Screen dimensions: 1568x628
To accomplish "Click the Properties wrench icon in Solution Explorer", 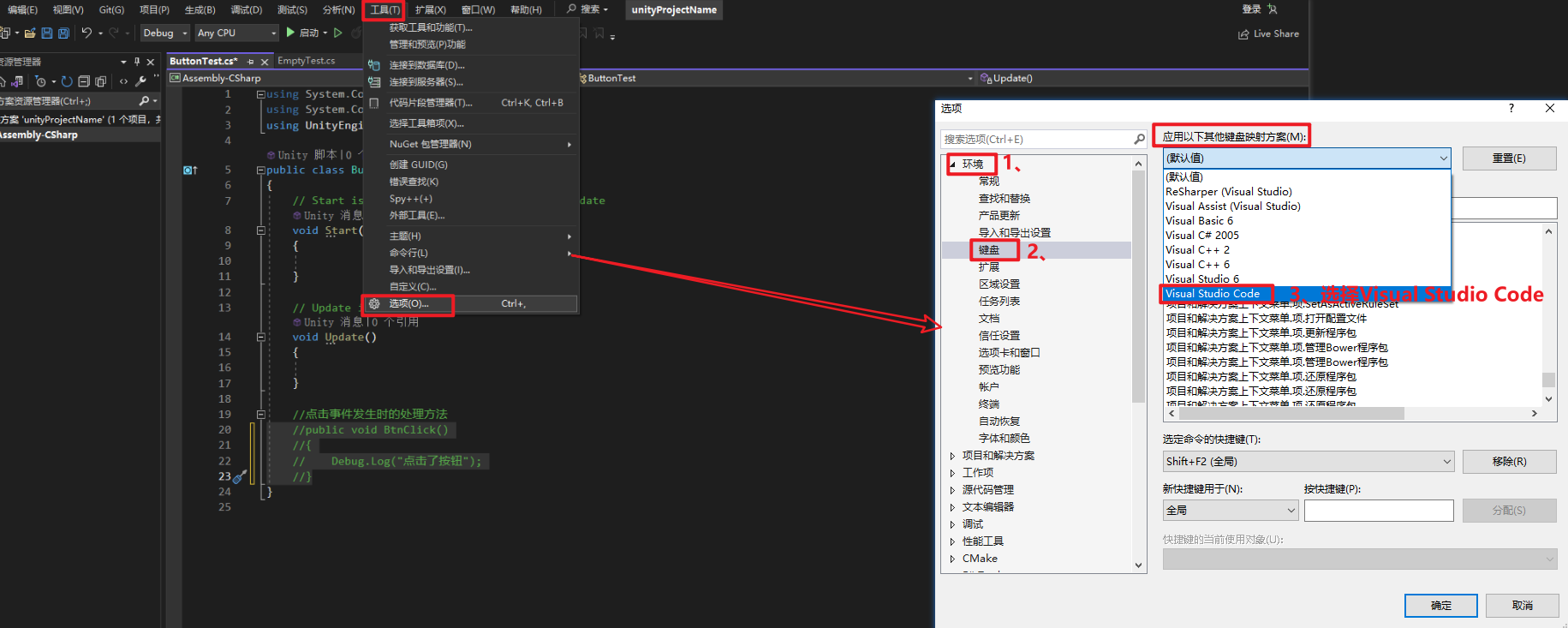I will click(x=141, y=81).
